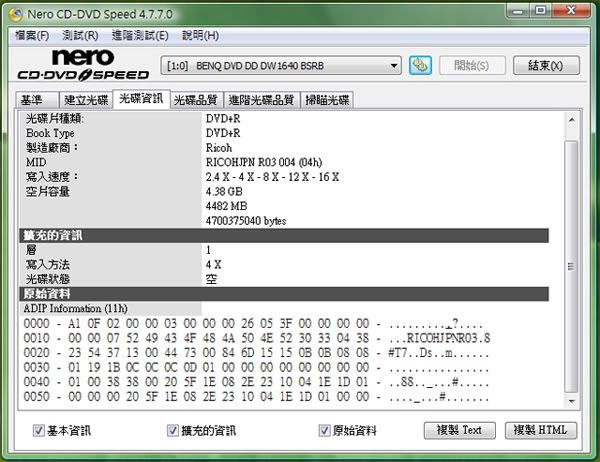The image size is (600, 462).
Task: Click the 光碟片種類 label
Action: pyautogui.click(x=55, y=119)
